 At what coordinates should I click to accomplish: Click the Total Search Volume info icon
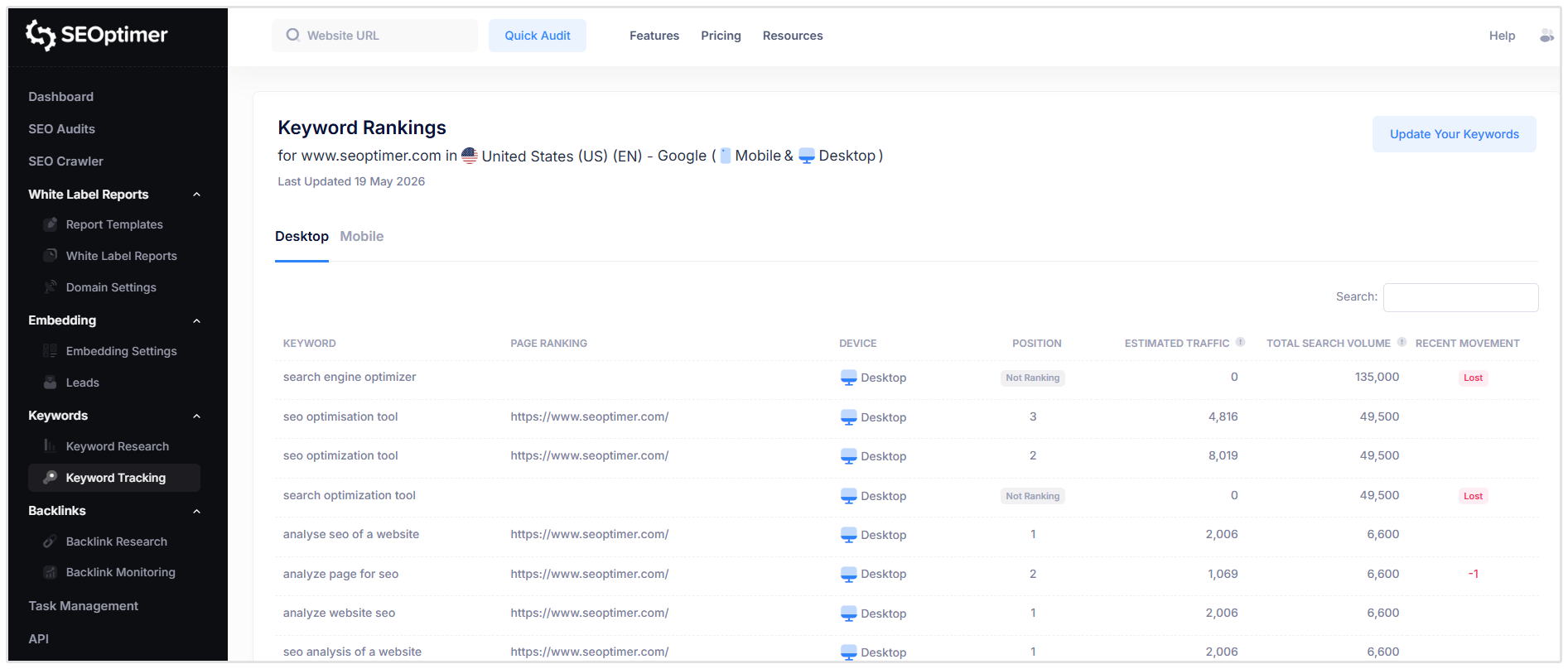tap(1402, 342)
